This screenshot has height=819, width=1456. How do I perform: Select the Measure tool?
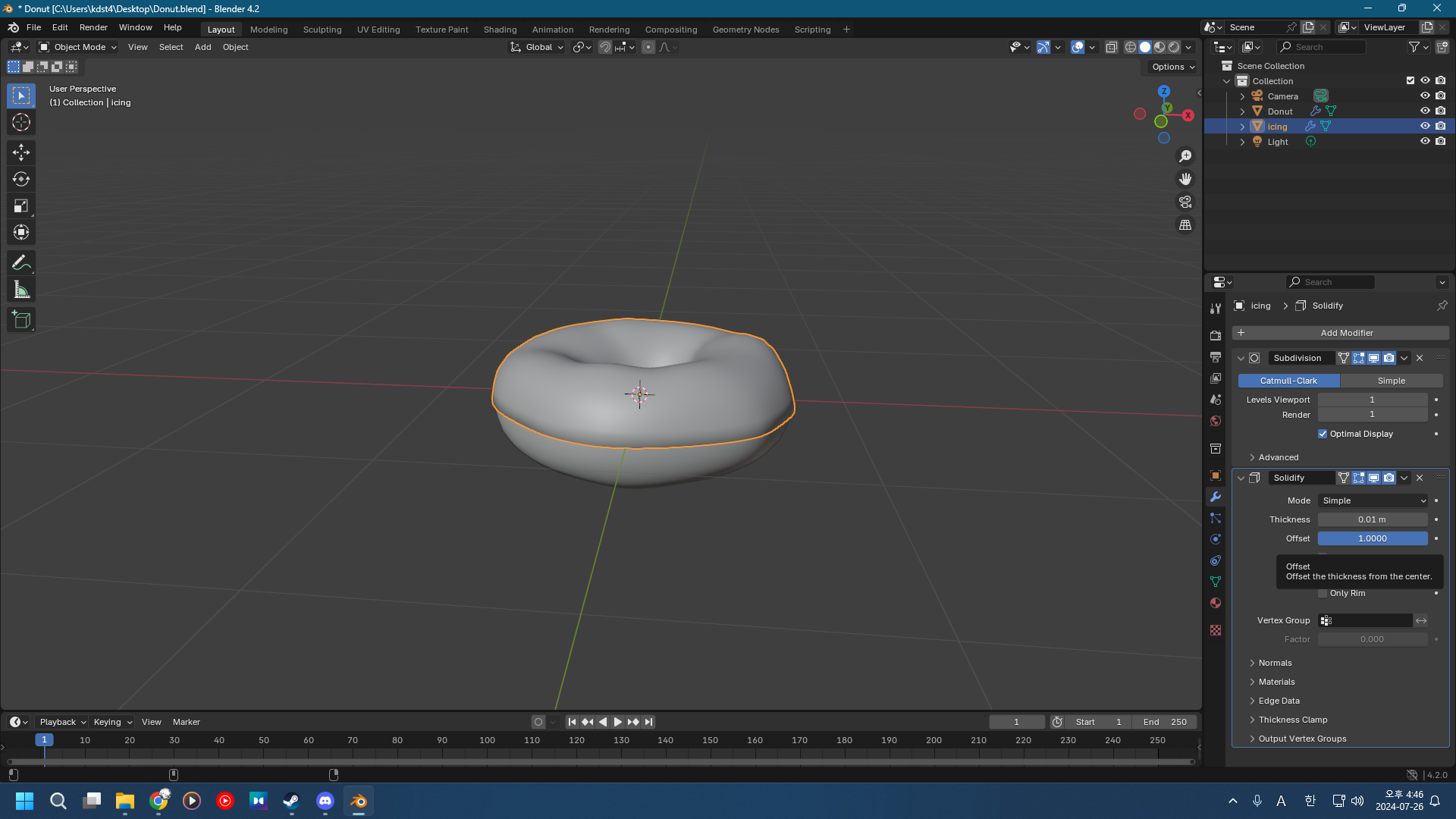click(21, 290)
